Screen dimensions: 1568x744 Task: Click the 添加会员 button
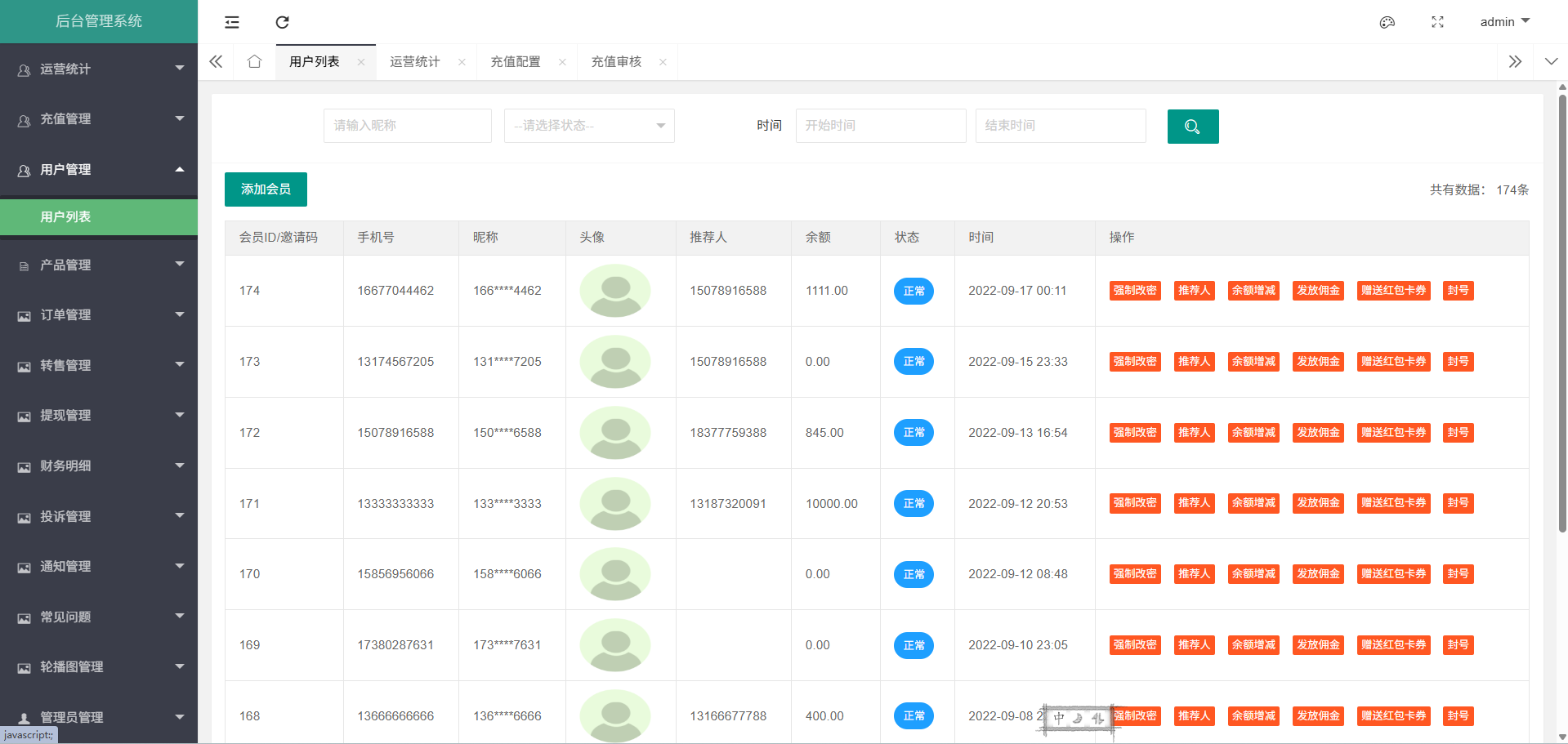coord(266,189)
